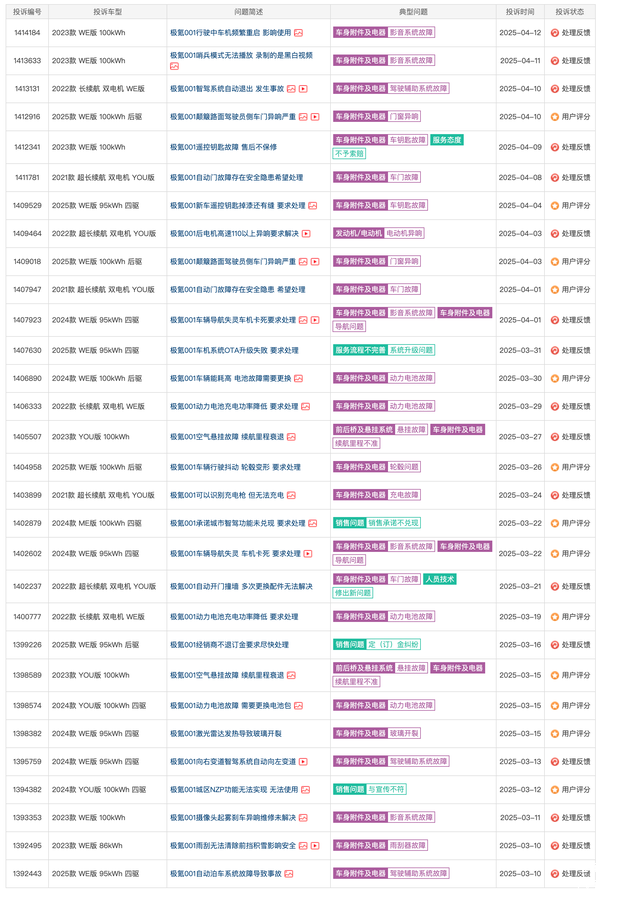The width and height of the screenshot is (630, 897).
Task: Open image icon for complaint 1414184
Action: coord(298,33)
